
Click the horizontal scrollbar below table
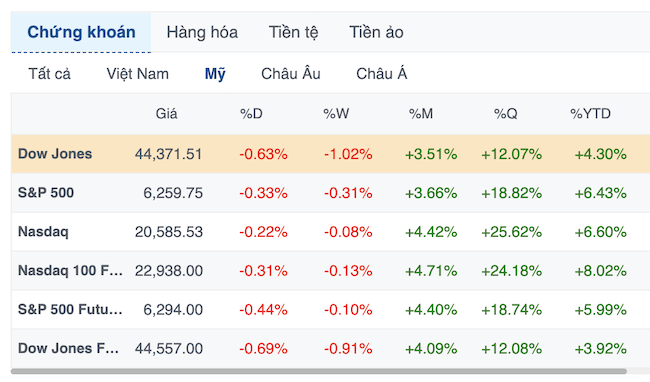click(x=319, y=371)
